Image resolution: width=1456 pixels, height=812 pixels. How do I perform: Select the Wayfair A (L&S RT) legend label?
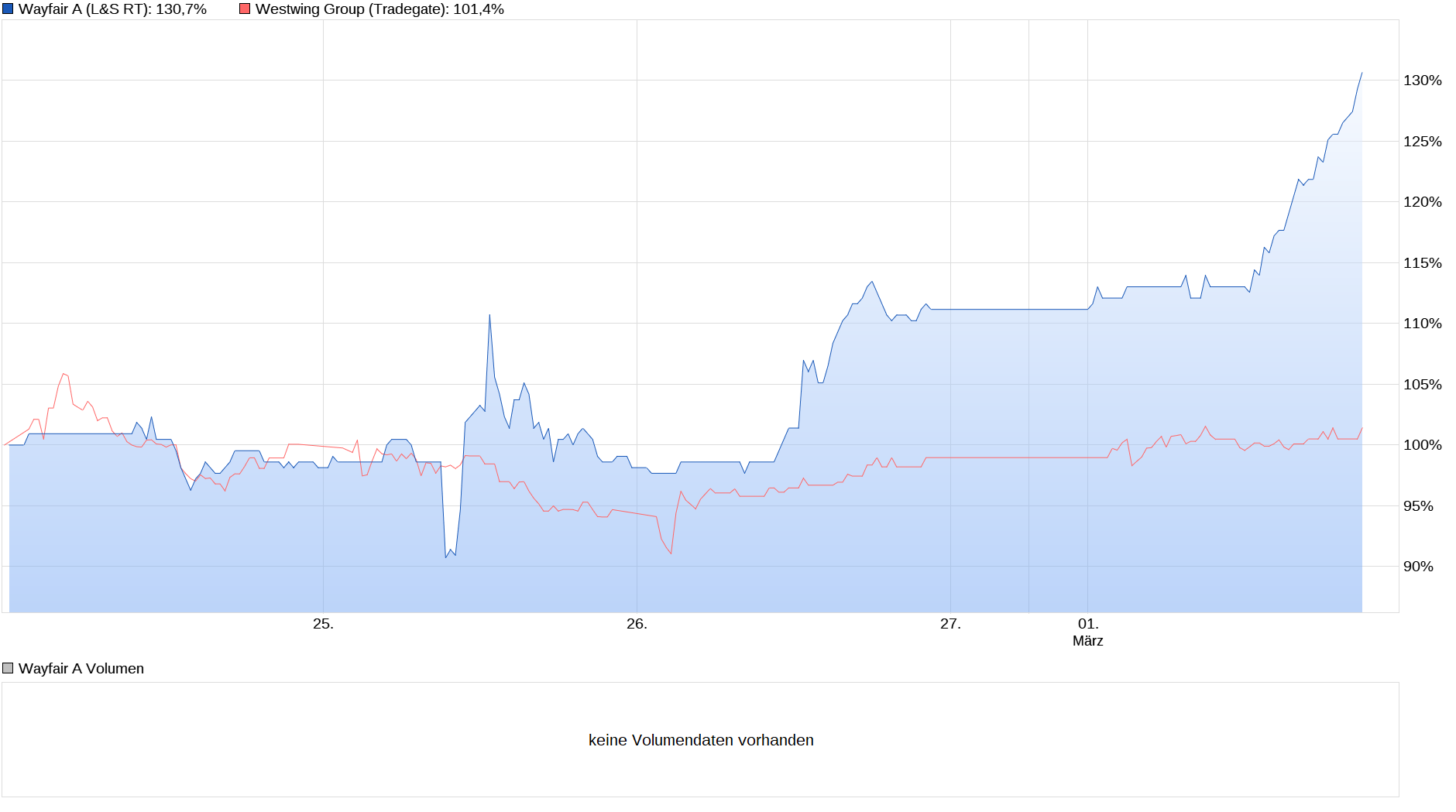click(112, 9)
